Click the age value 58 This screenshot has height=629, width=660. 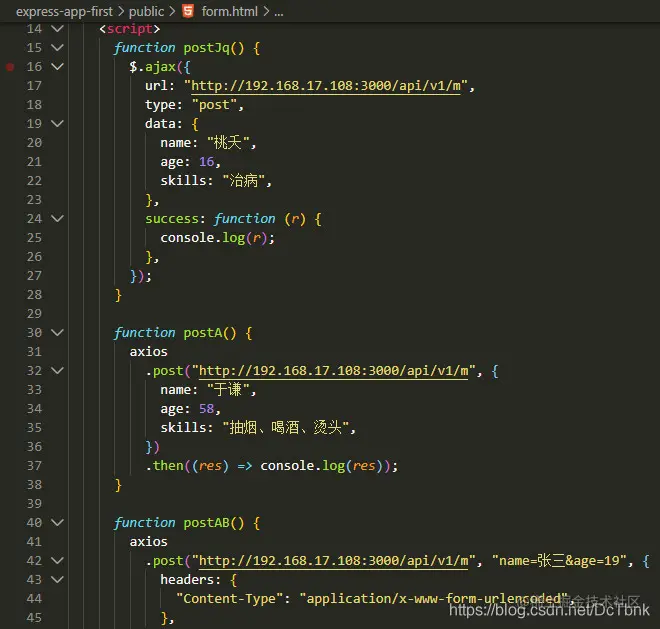[x=206, y=409]
